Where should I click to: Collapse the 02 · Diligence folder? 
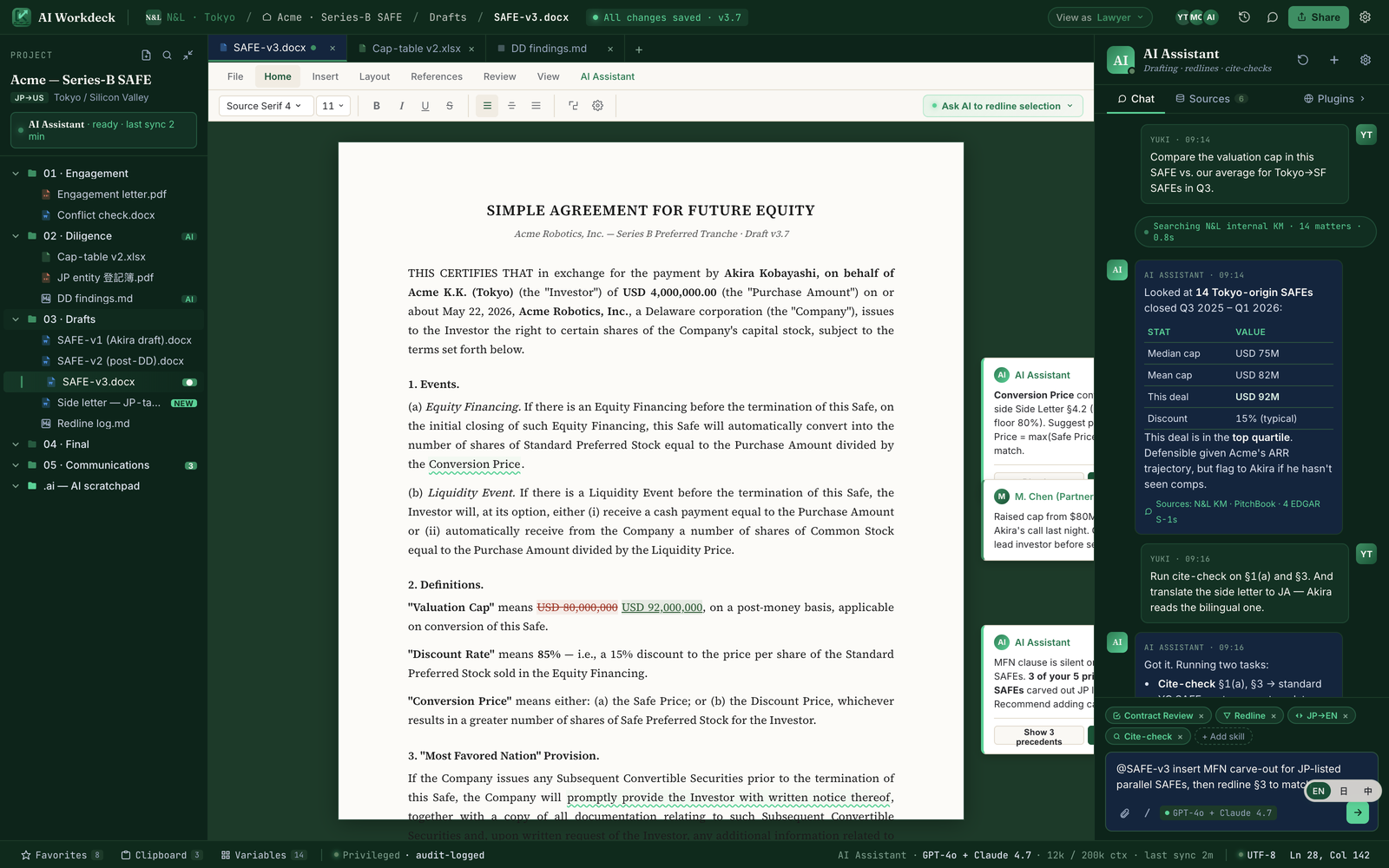point(16,236)
